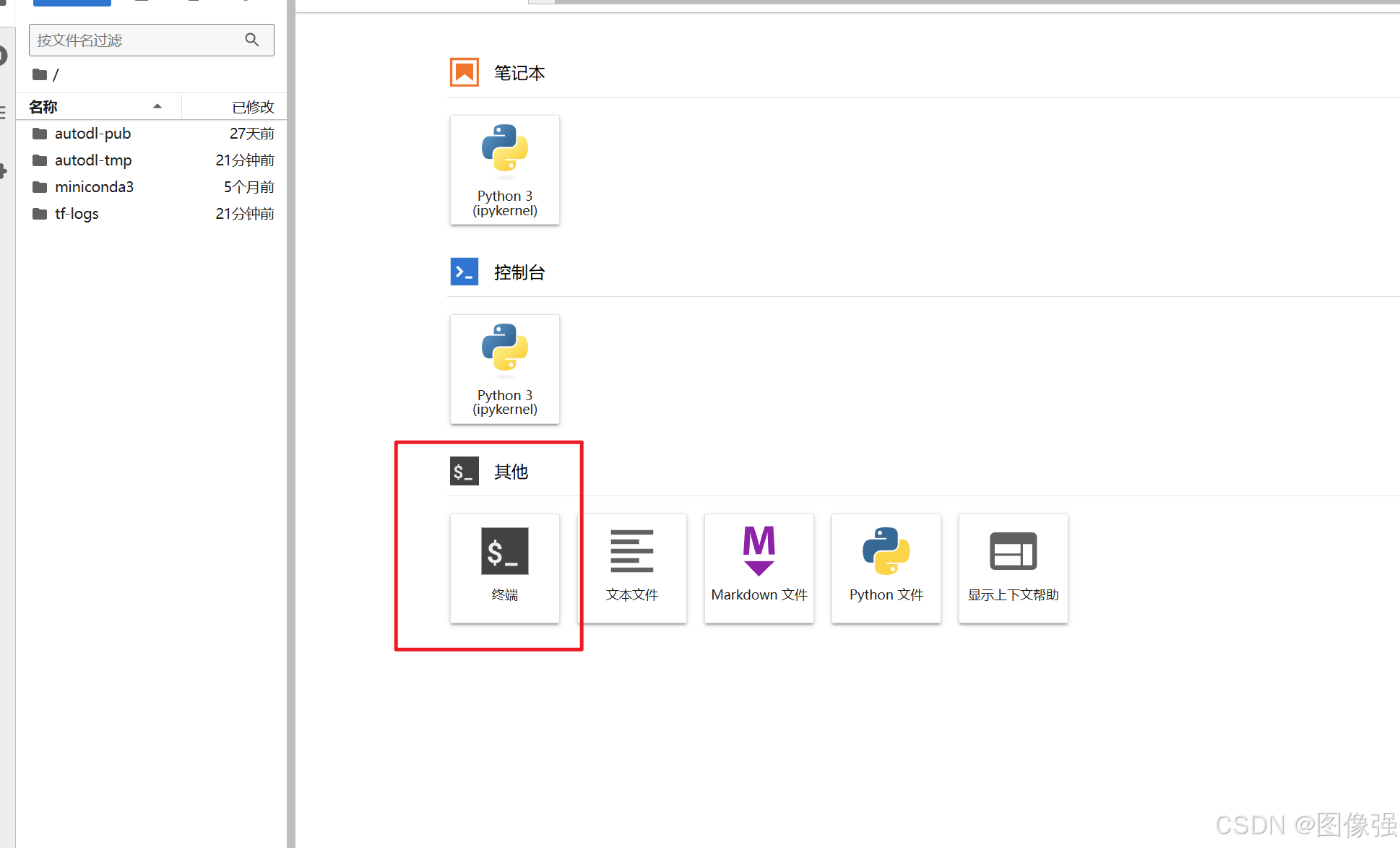Click the 其他 section heading
1400x848 pixels.
click(511, 472)
